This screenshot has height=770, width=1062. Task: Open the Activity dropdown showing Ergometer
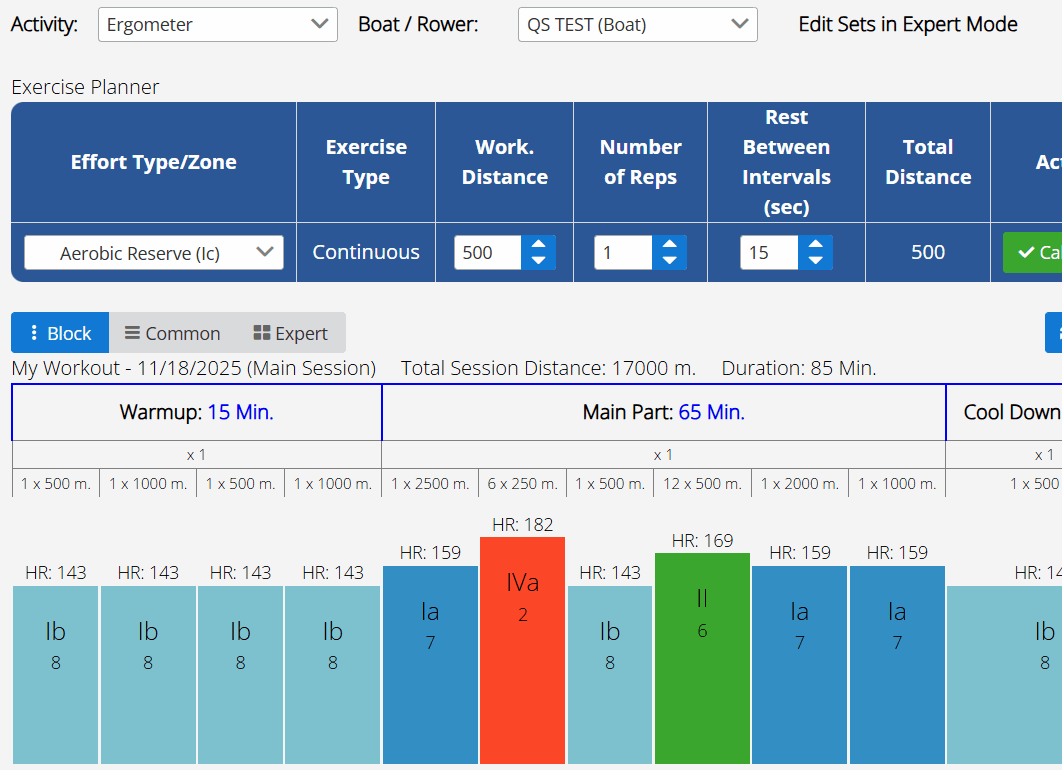[217, 25]
